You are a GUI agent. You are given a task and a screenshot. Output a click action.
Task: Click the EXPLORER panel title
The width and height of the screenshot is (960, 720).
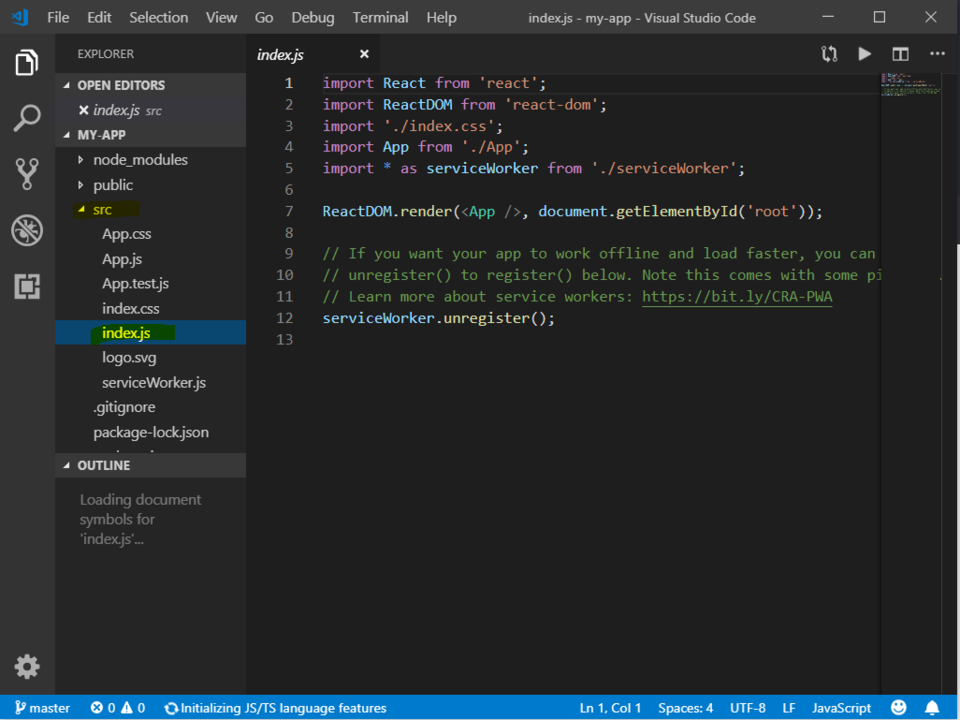click(x=105, y=54)
